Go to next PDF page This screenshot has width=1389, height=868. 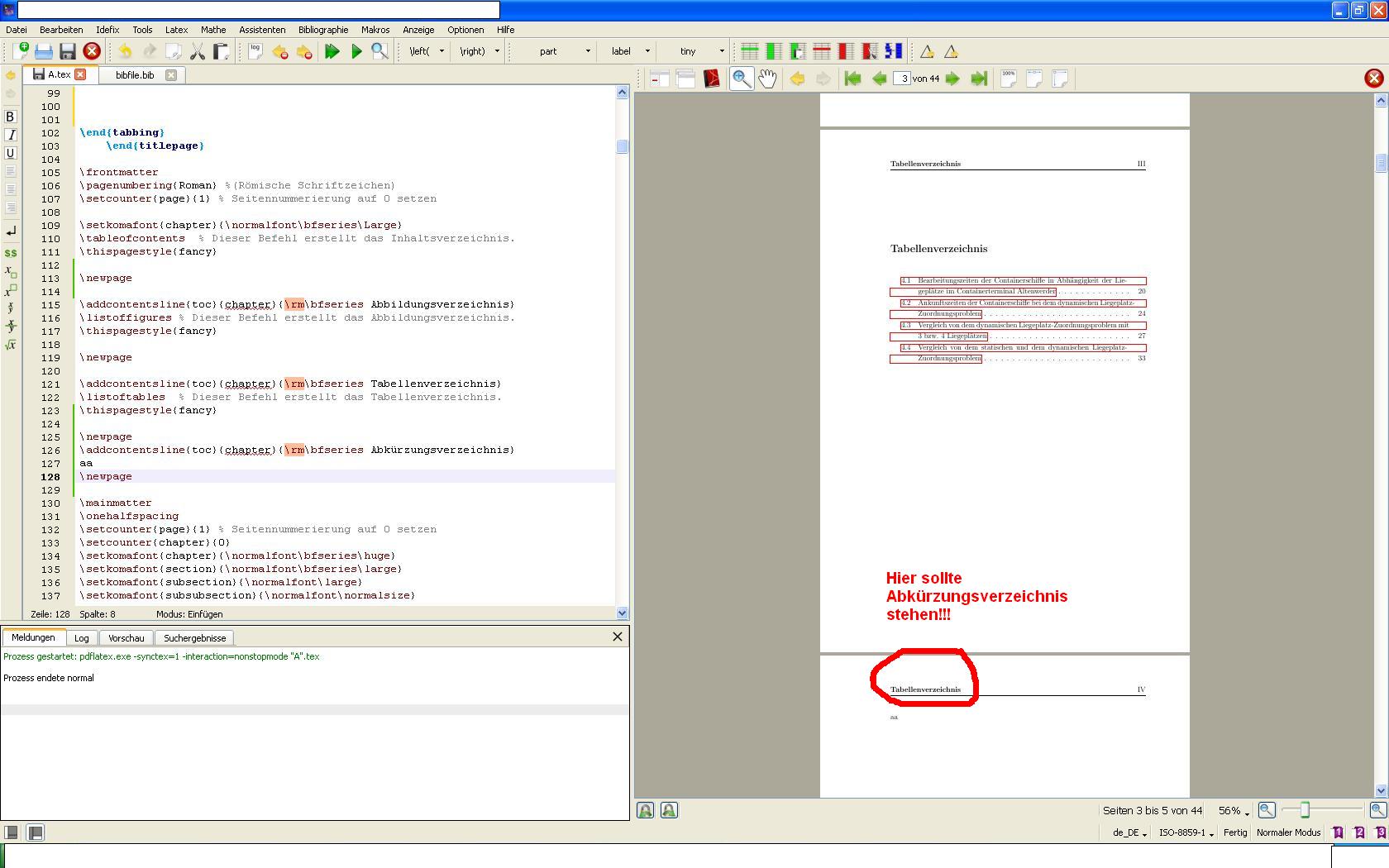[x=952, y=79]
